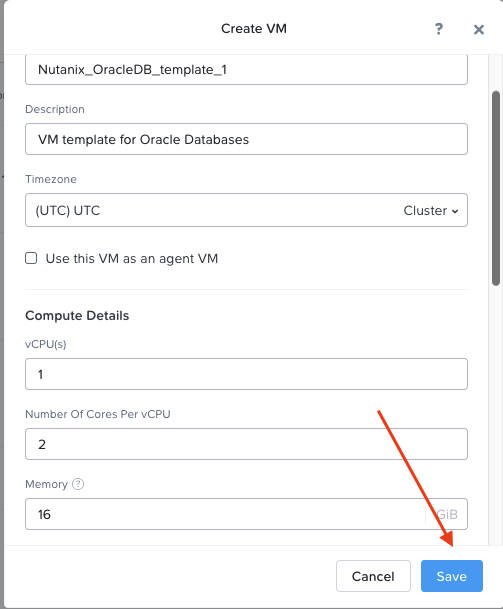This screenshot has width=503, height=609.
Task: Close the Create VM dialog
Action: pyautogui.click(x=479, y=30)
